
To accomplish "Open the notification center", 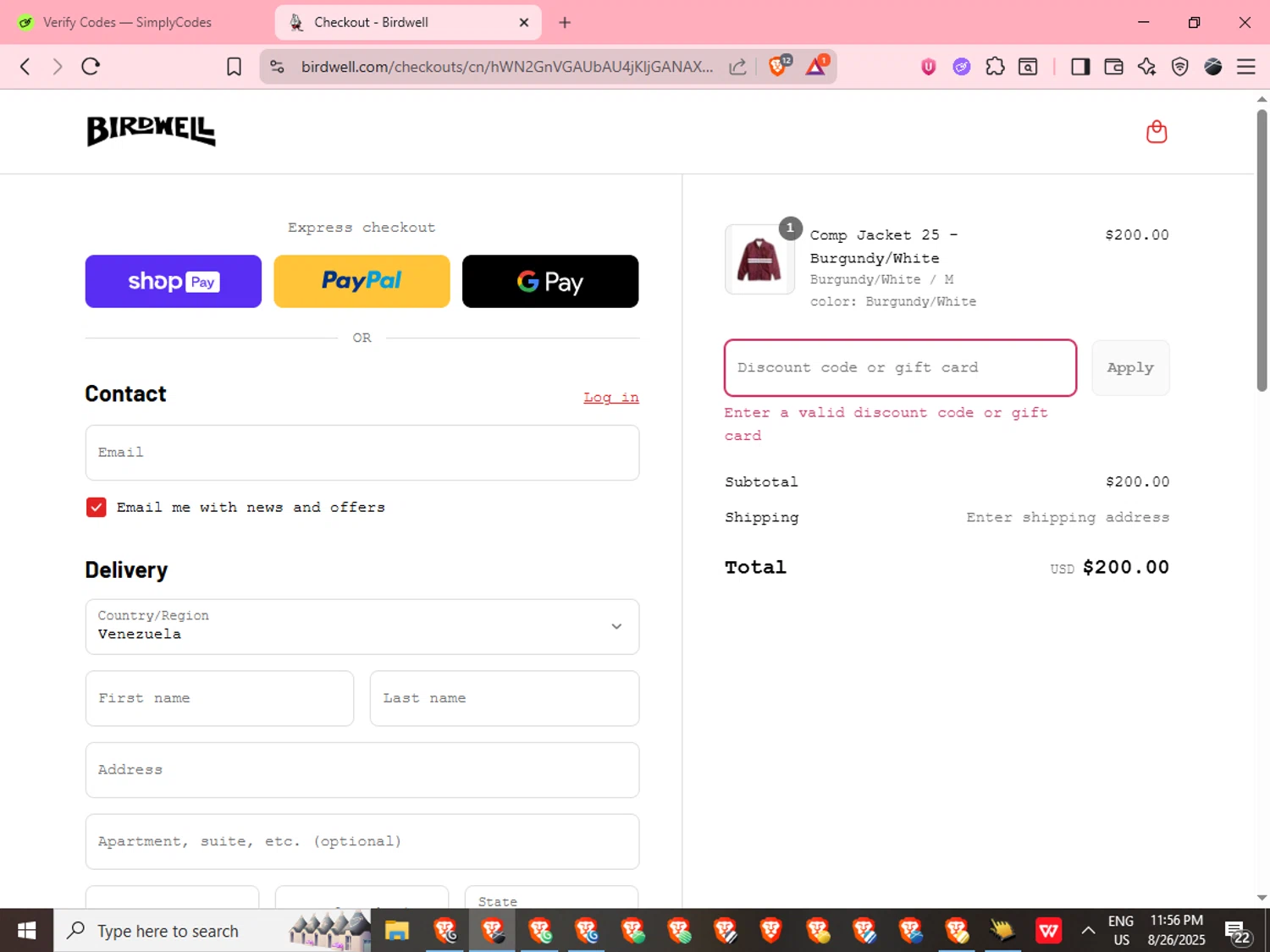I will pyautogui.click(x=1237, y=932).
